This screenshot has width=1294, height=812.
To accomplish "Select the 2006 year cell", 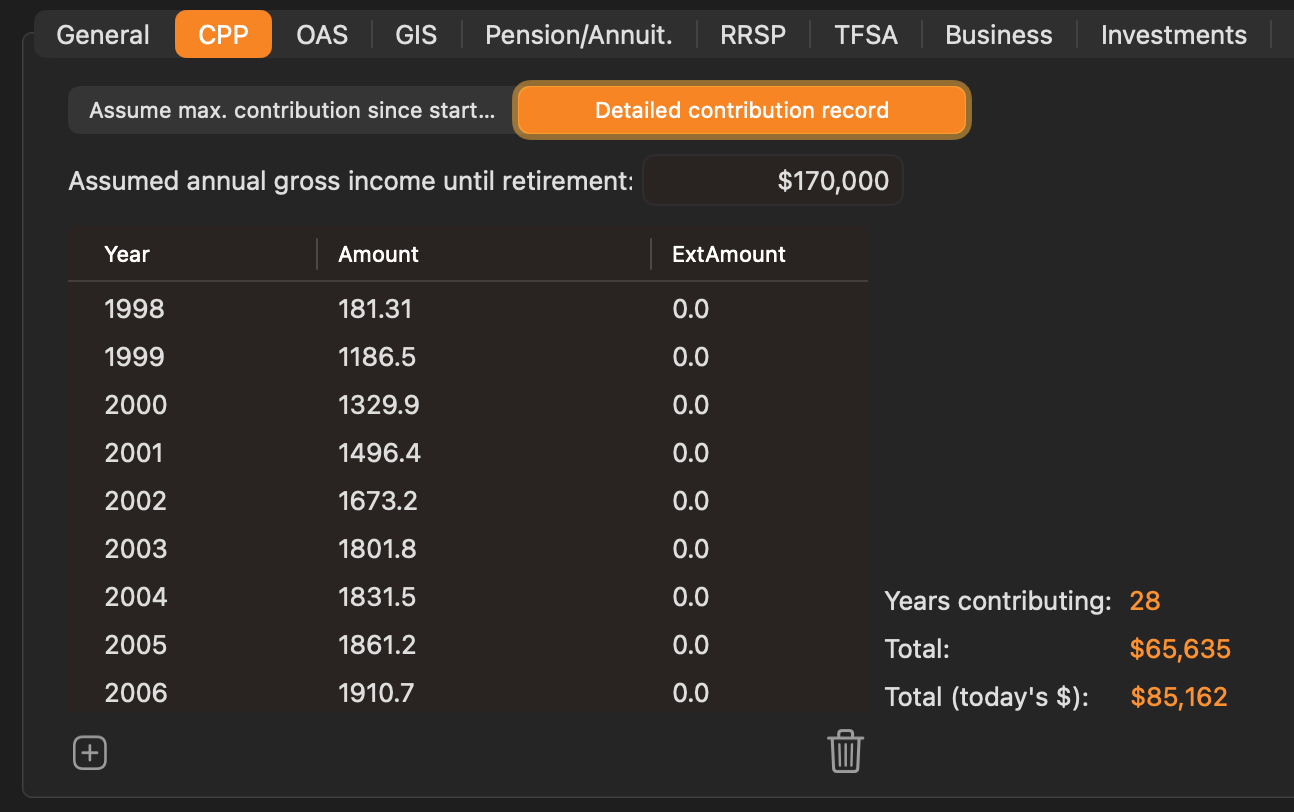I will pyautogui.click(x=136, y=693).
